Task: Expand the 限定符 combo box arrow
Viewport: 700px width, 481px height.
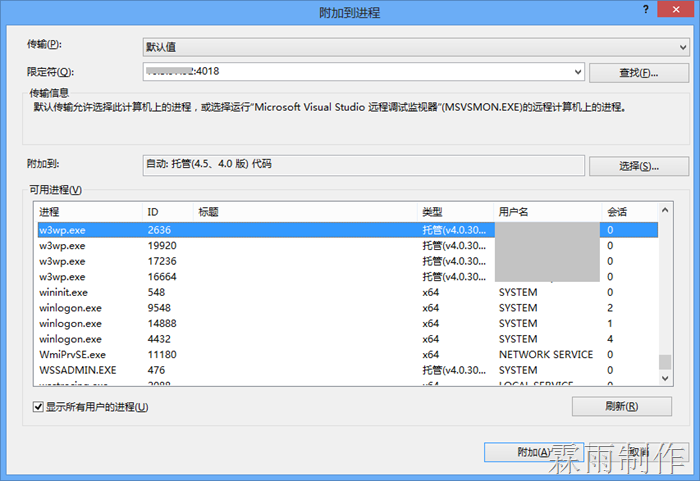Action: pyautogui.click(x=578, y=72)
